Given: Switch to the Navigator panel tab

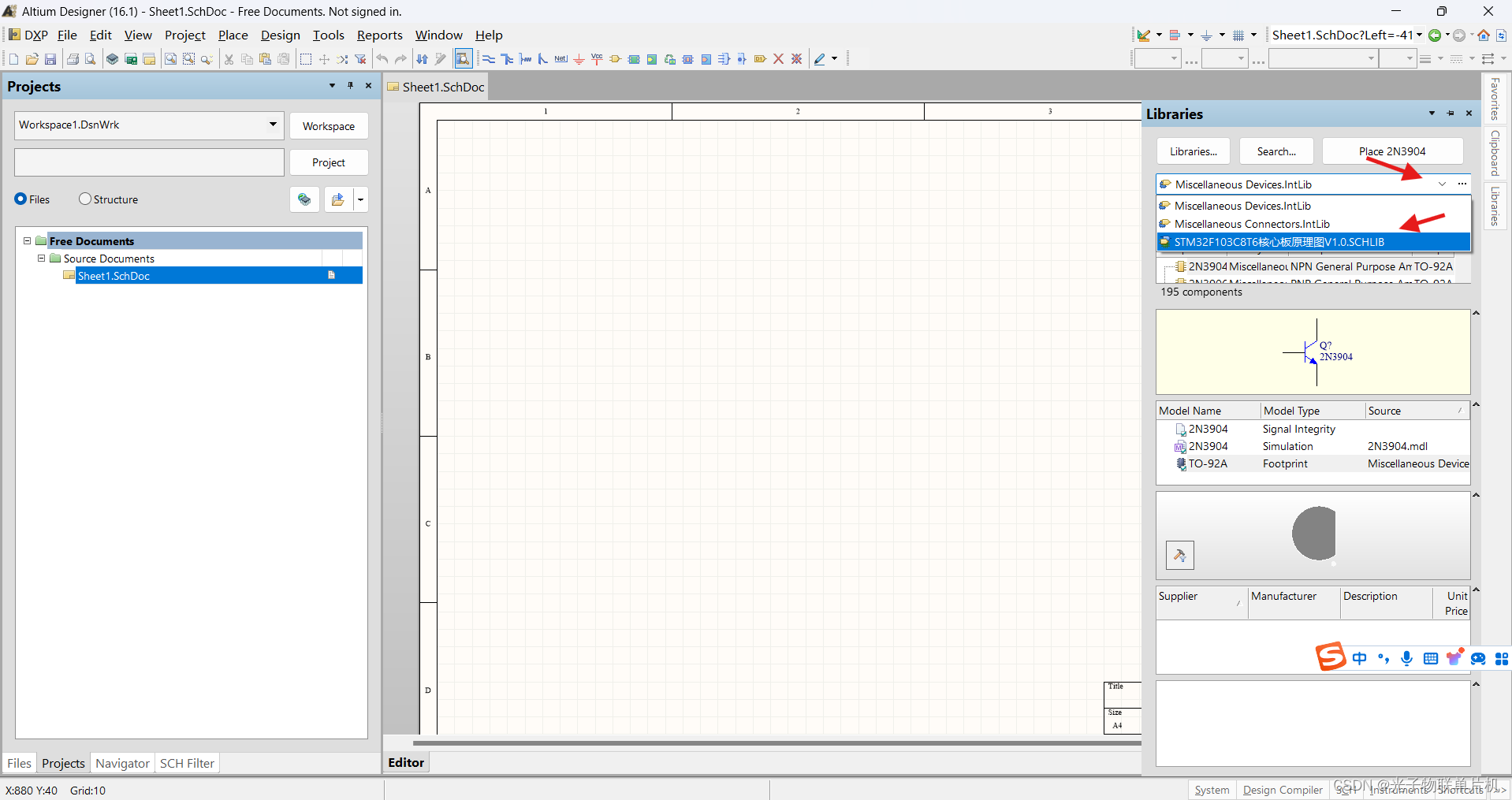Looking at the screenshot, I should (x=122, y=763).
